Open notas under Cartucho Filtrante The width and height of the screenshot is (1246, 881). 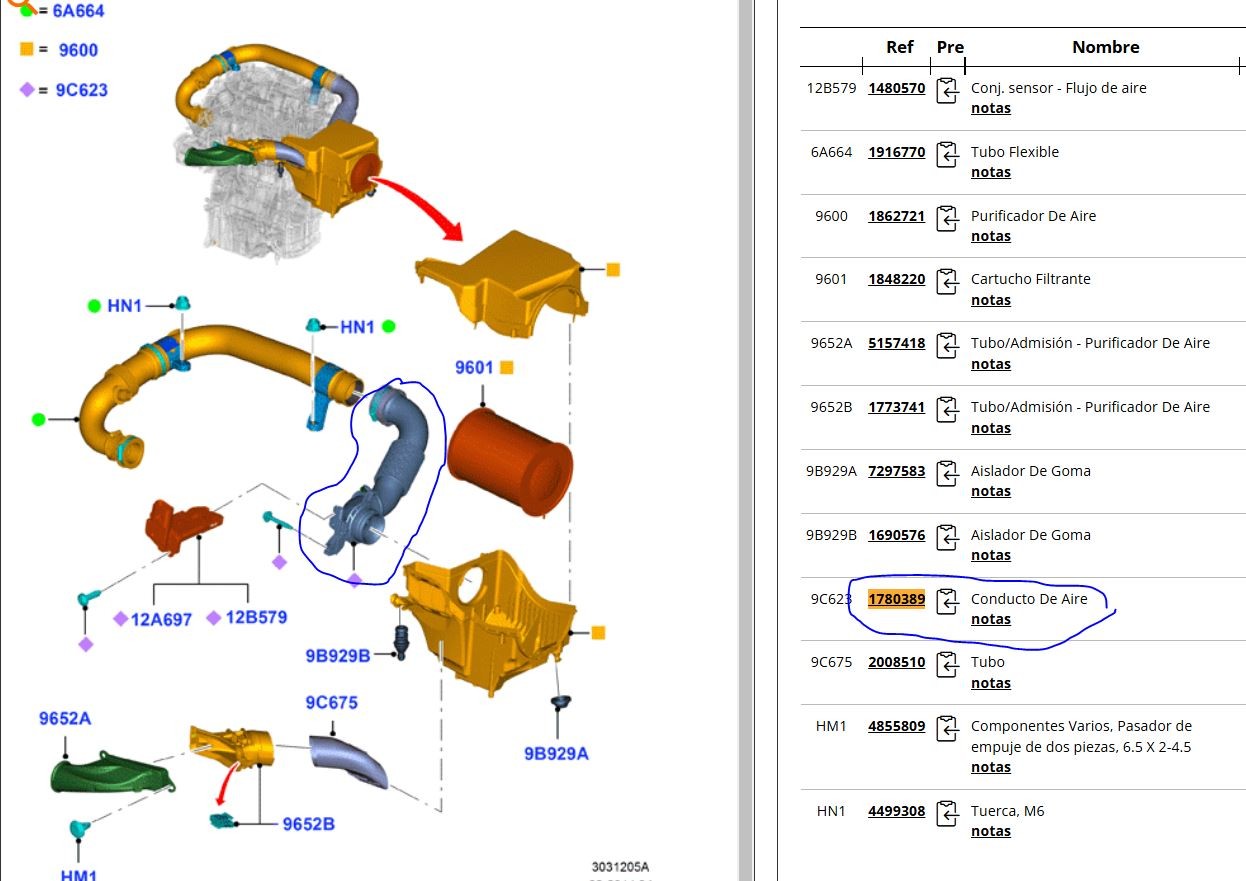[990, 300]
